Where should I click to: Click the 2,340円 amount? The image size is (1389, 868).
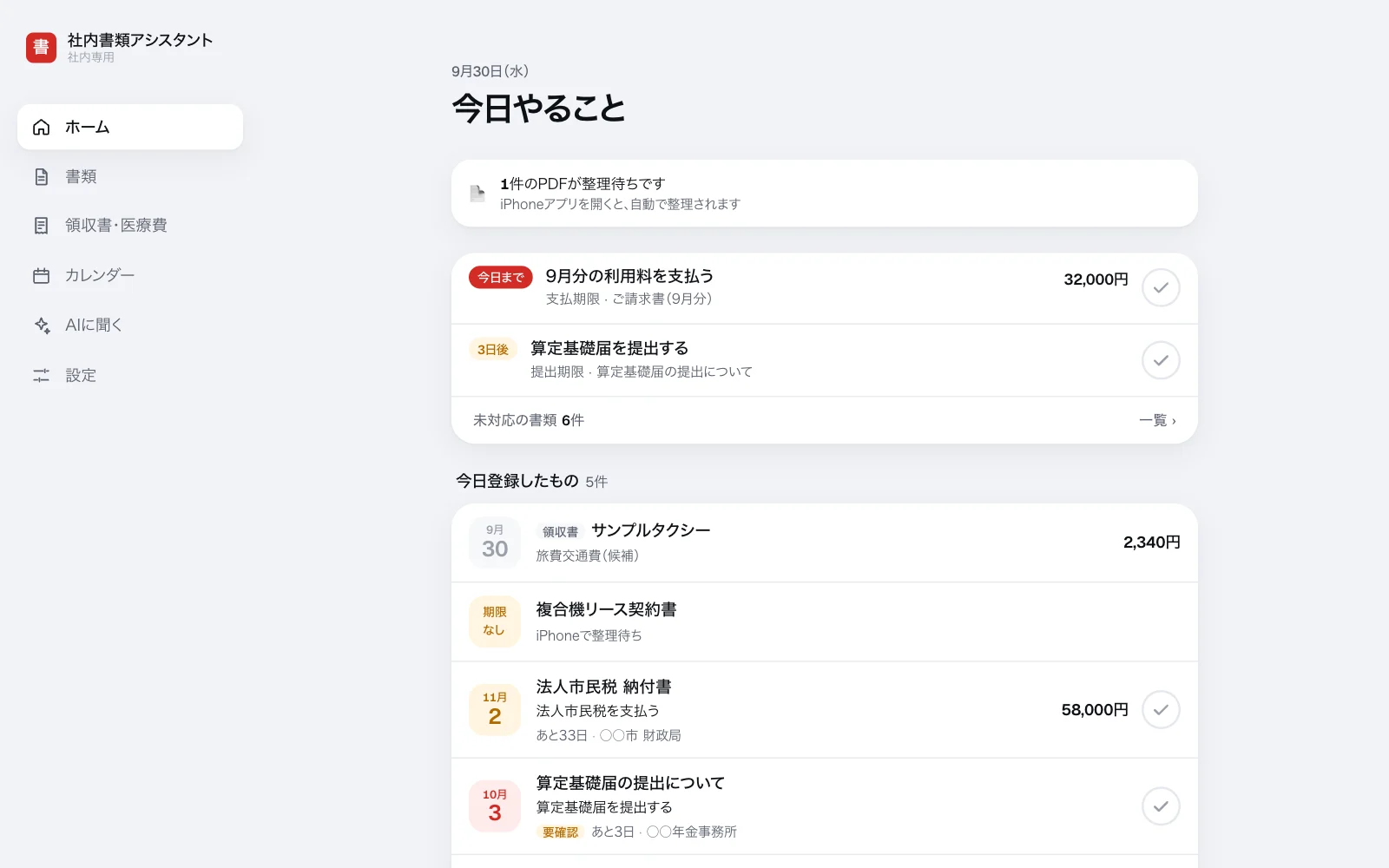tap(1151, 542)
